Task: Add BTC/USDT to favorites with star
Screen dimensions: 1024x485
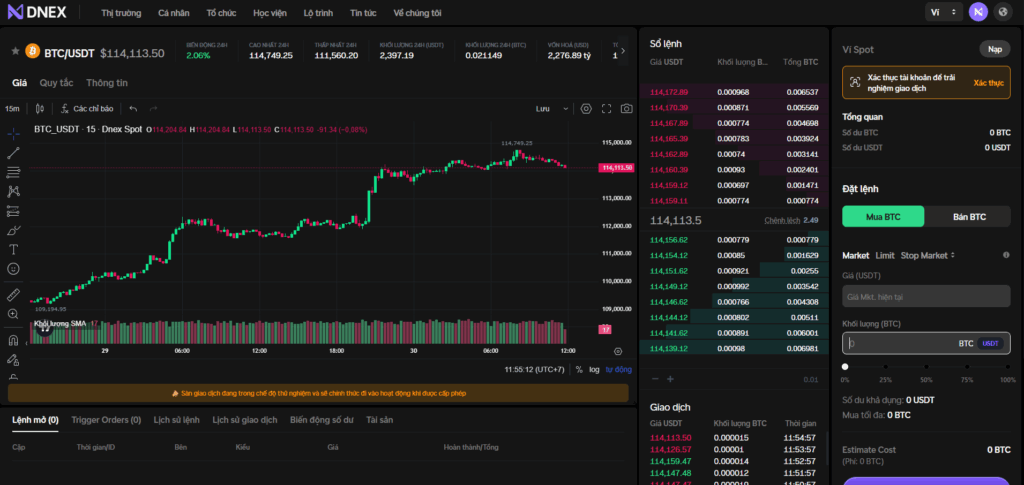Action: point(14,52)
